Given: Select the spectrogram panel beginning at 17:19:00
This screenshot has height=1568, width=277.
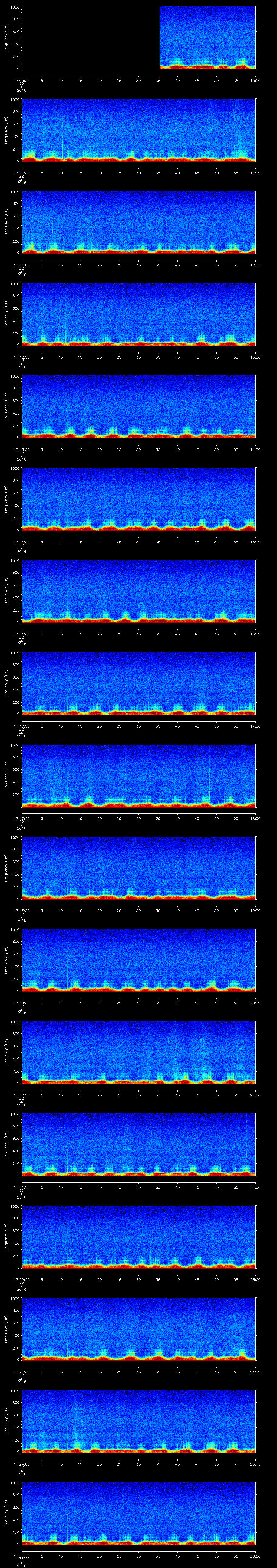Looking at the screenshot, I should click(x=138, y=960).
